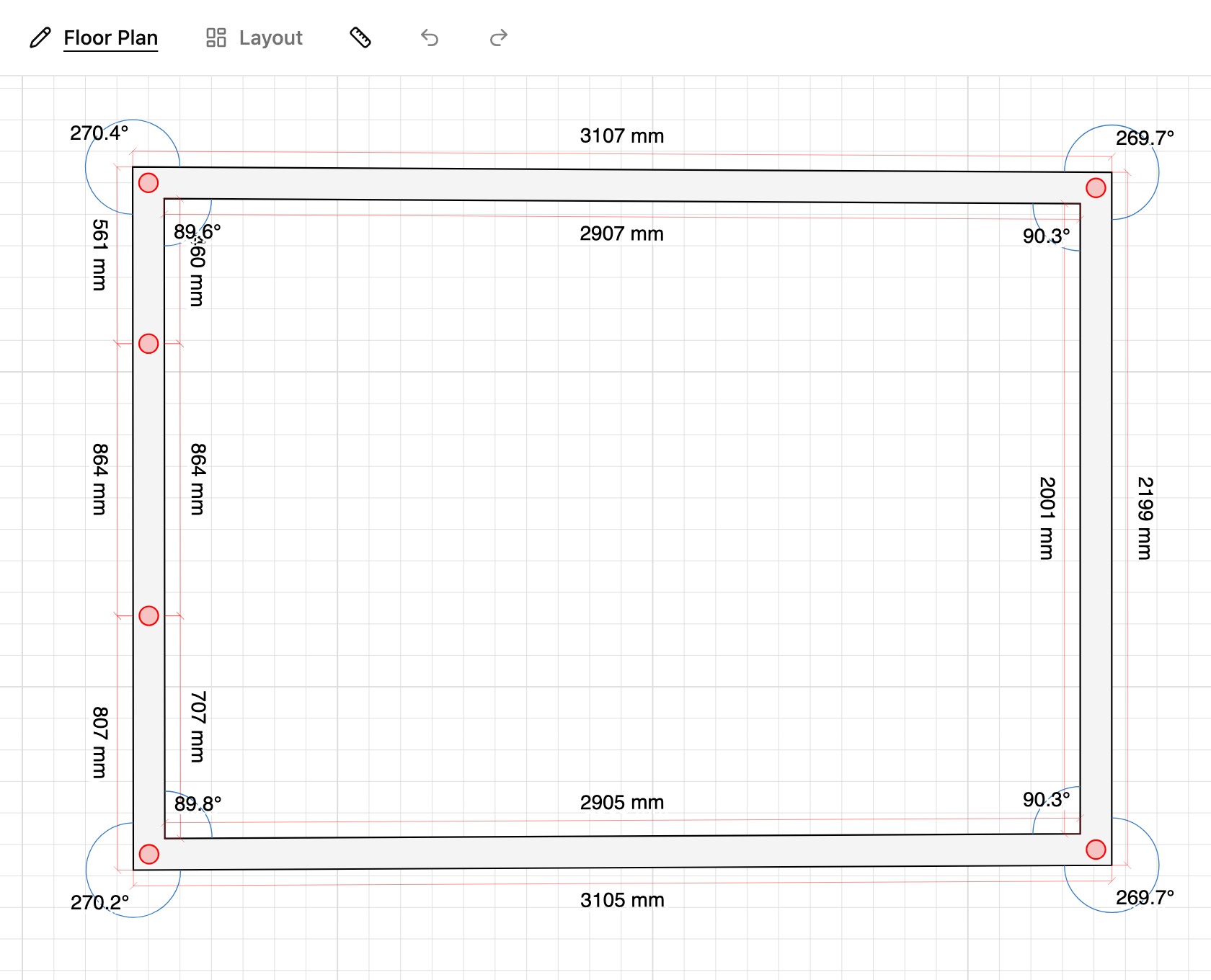Select the 2199 mm right wall dimension

1145,518
